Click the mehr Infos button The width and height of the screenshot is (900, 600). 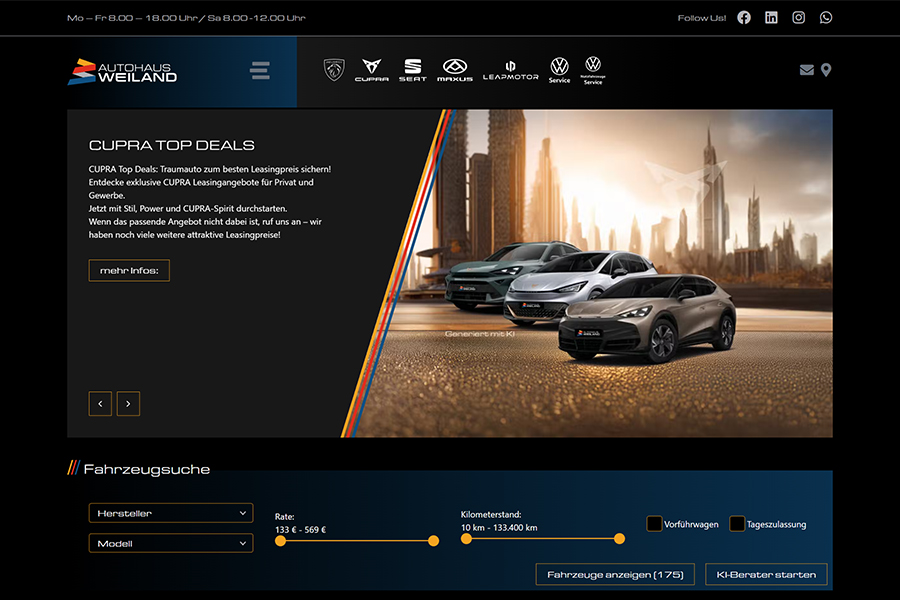coord(128,270)
